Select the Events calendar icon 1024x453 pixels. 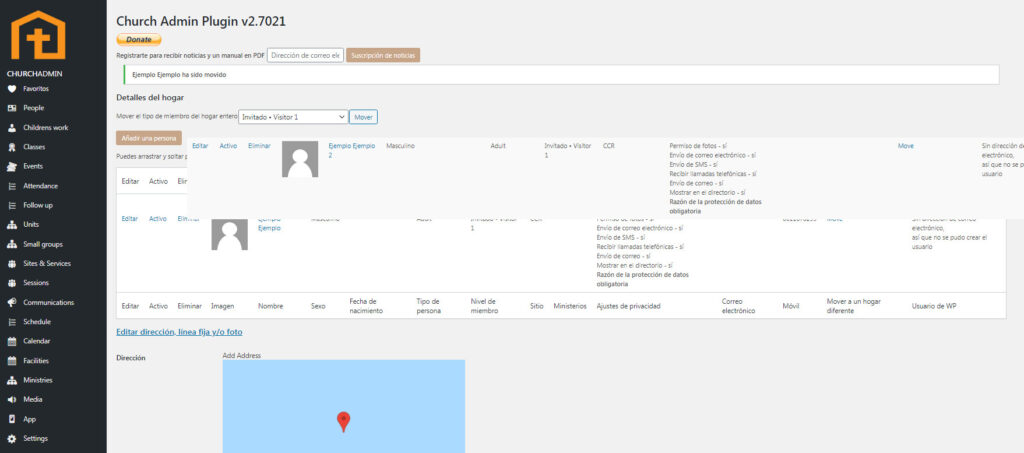point(12,166)
